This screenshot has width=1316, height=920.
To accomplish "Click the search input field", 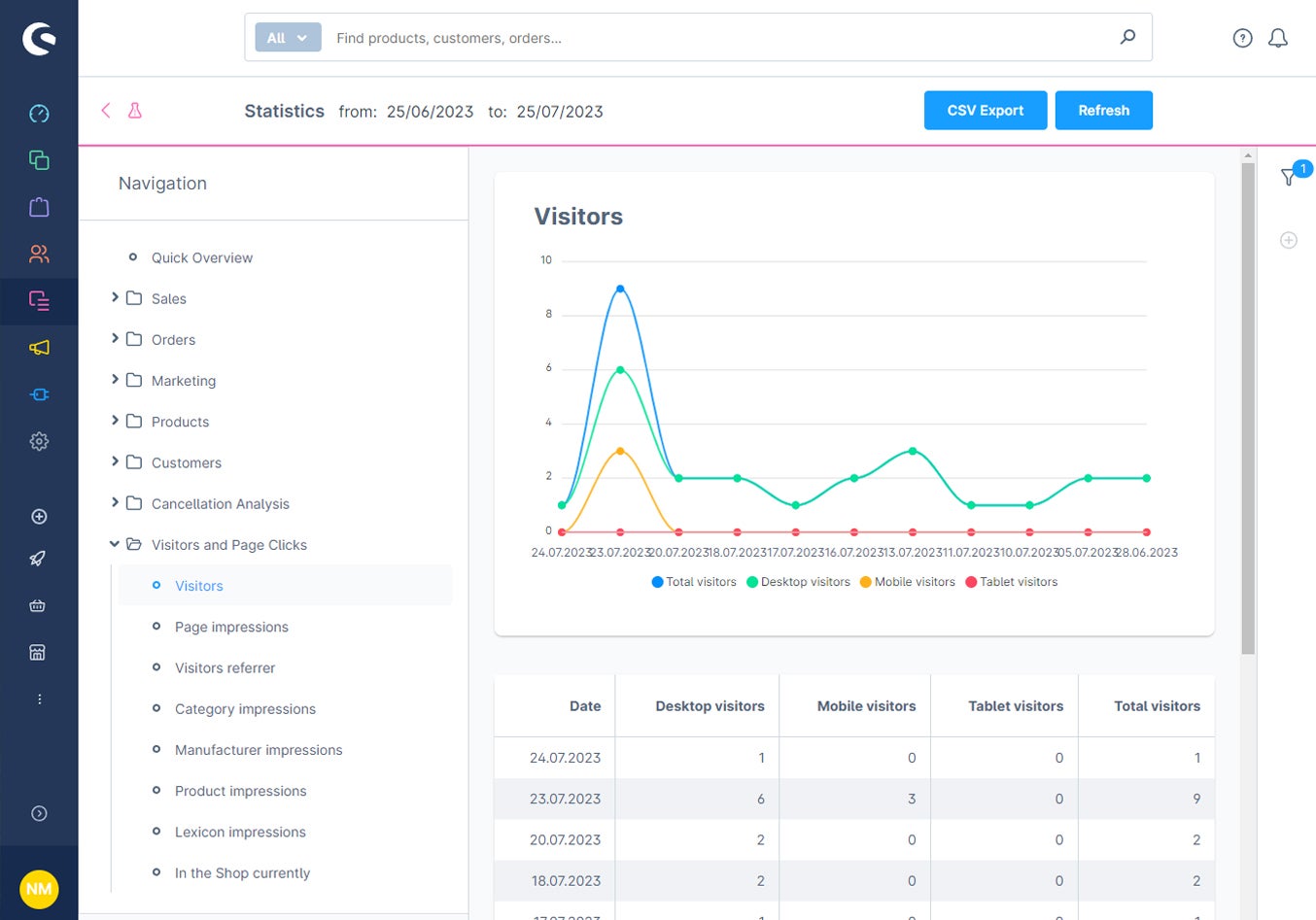I will coord(719,38).
